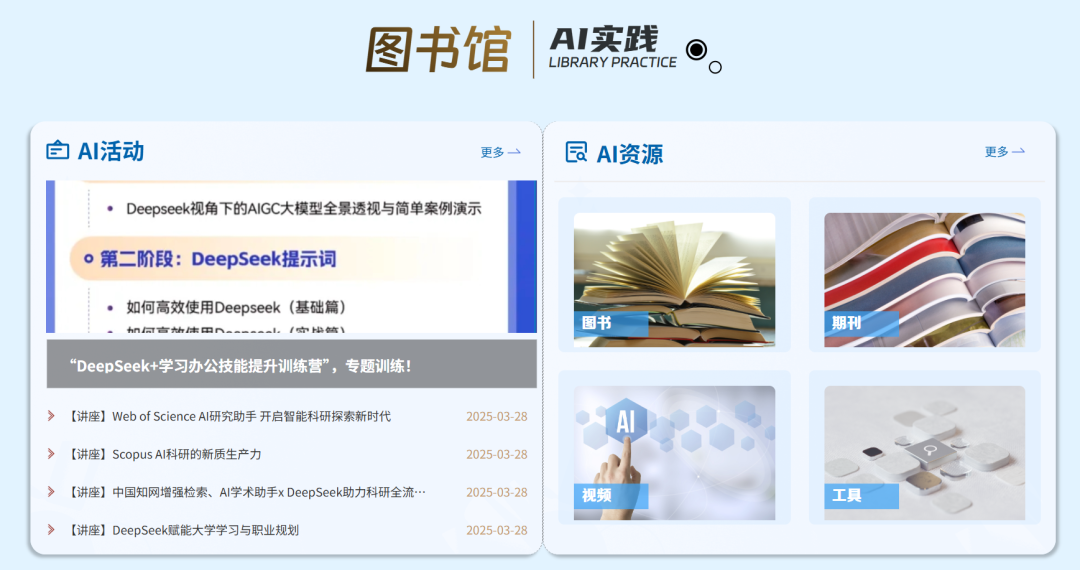Click the 图书馆 logo in the header
The height and width of the screenshot is (570, 1080).
pyautogui.click(x=438, y=49)
